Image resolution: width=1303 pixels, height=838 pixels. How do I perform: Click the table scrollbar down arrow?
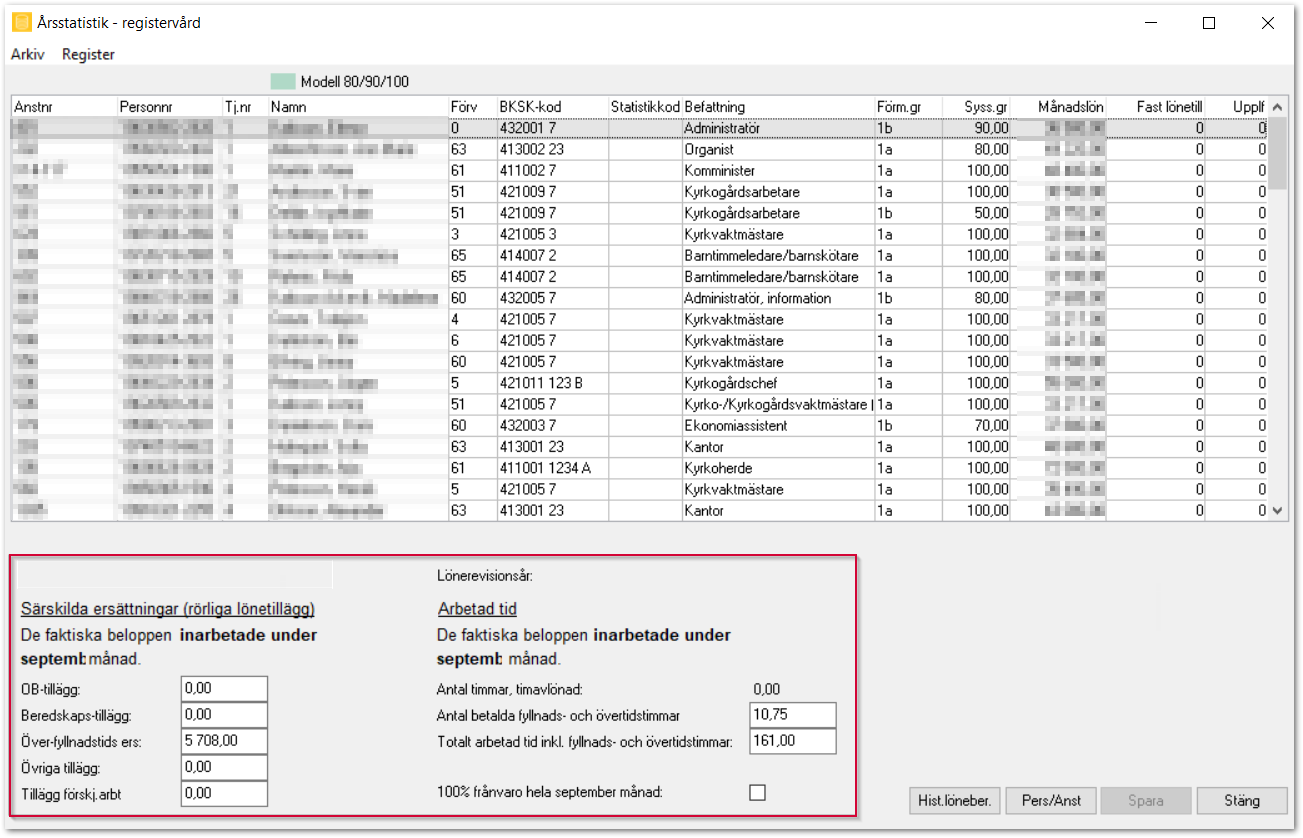pos(1275,511)
